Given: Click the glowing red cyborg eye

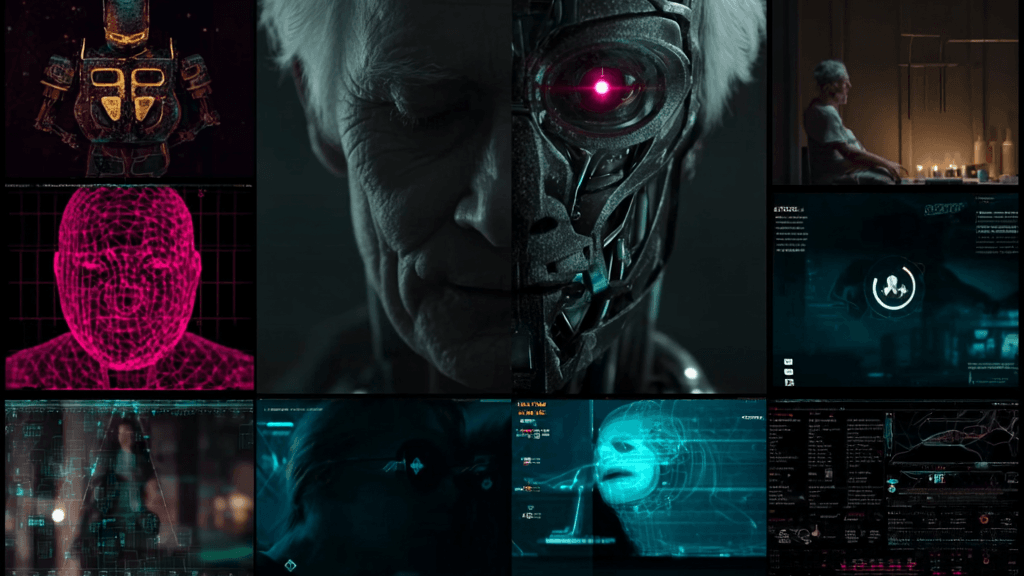Looking at the screenshot, I should 601,87.
